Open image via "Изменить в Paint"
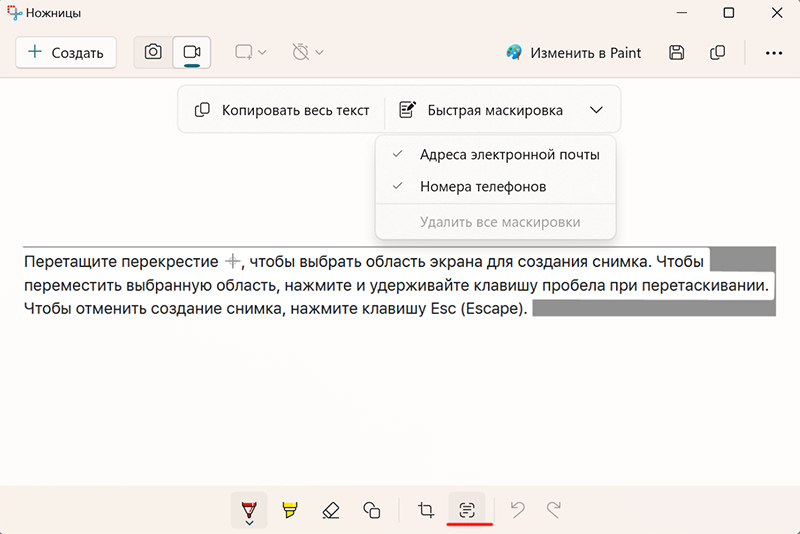Screen dimensions: 800x534 (574, 53)
